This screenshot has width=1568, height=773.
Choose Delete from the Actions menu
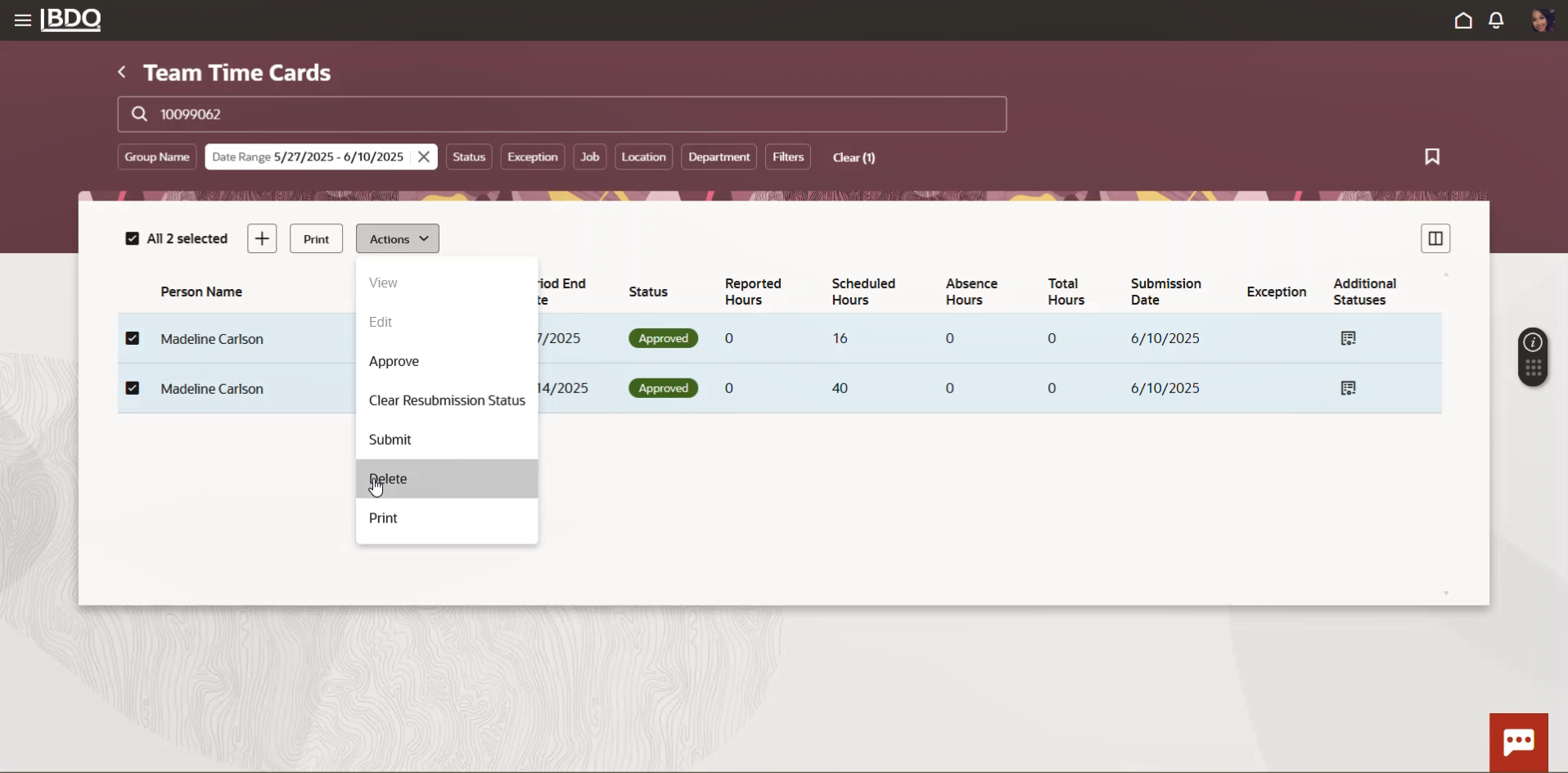(x=447, y=479)
